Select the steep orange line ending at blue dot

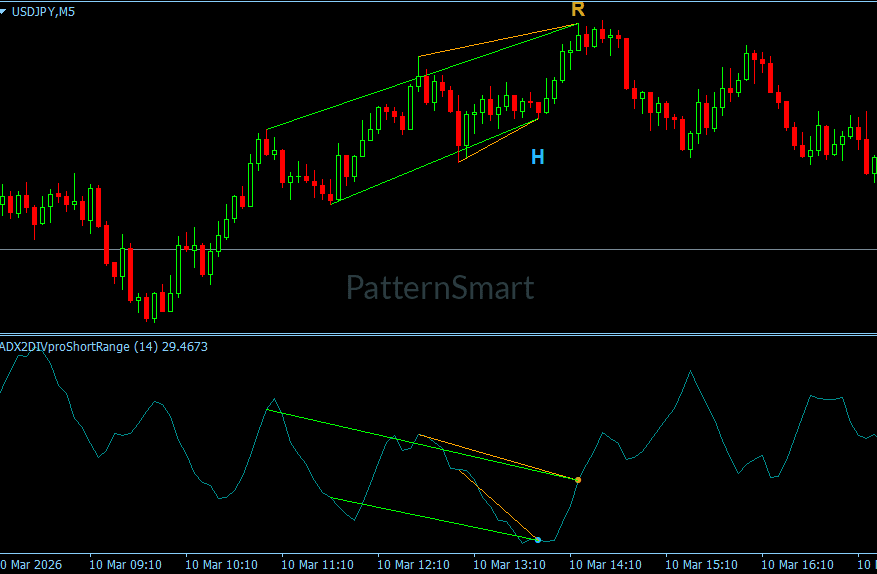(x=498, y=505)
